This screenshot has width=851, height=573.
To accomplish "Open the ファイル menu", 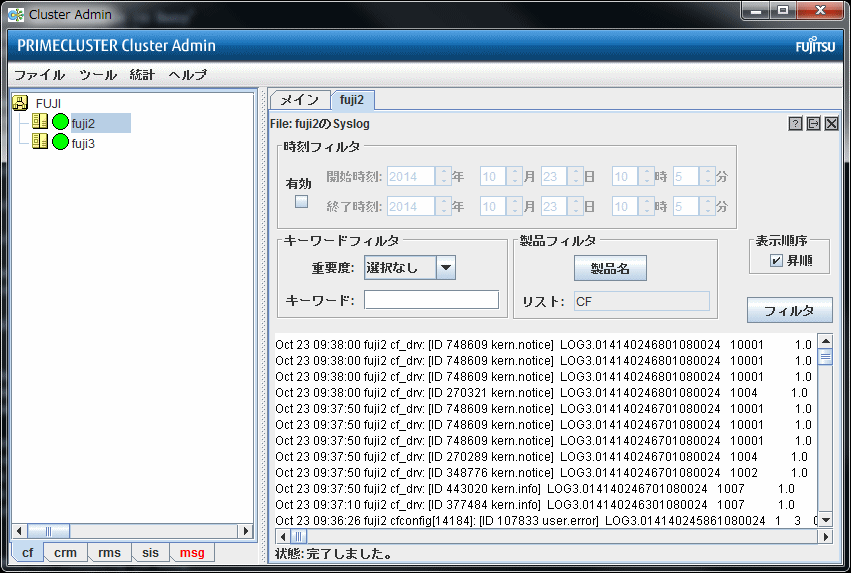I will coord(39,75).
